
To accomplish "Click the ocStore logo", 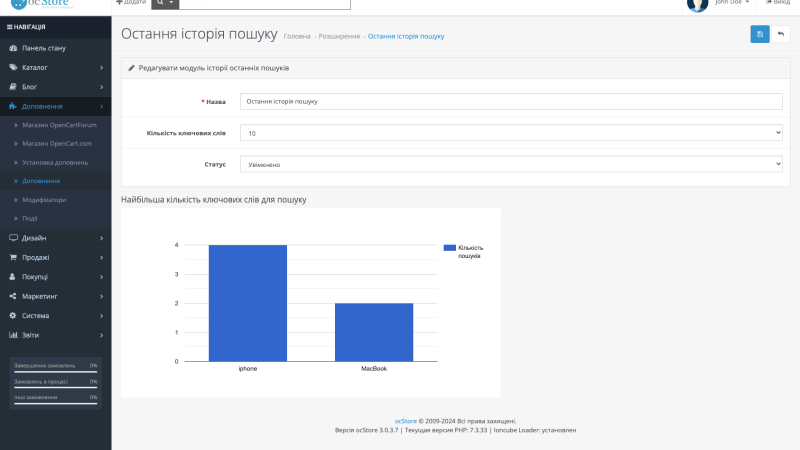I will (x=41, y=4).
